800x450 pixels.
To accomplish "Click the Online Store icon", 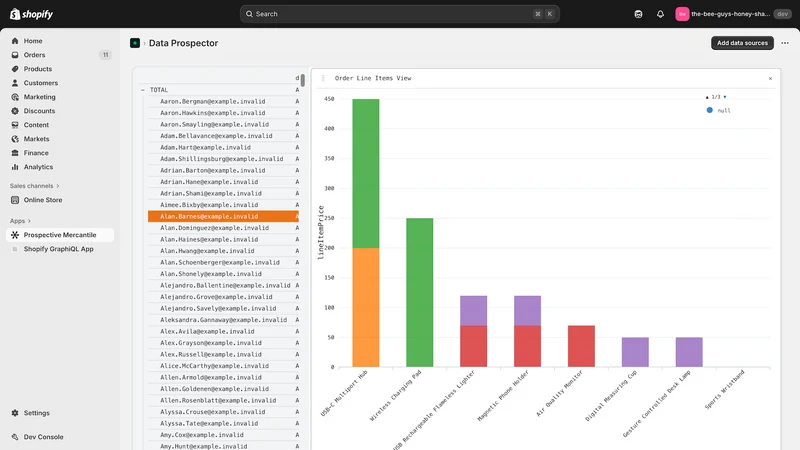I will coord(15,200).
